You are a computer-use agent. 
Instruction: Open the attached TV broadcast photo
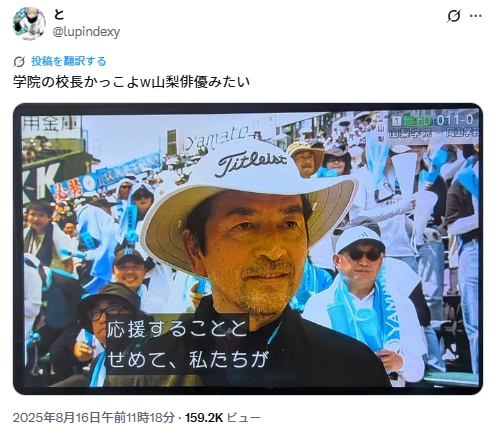(x=248, y=249)
